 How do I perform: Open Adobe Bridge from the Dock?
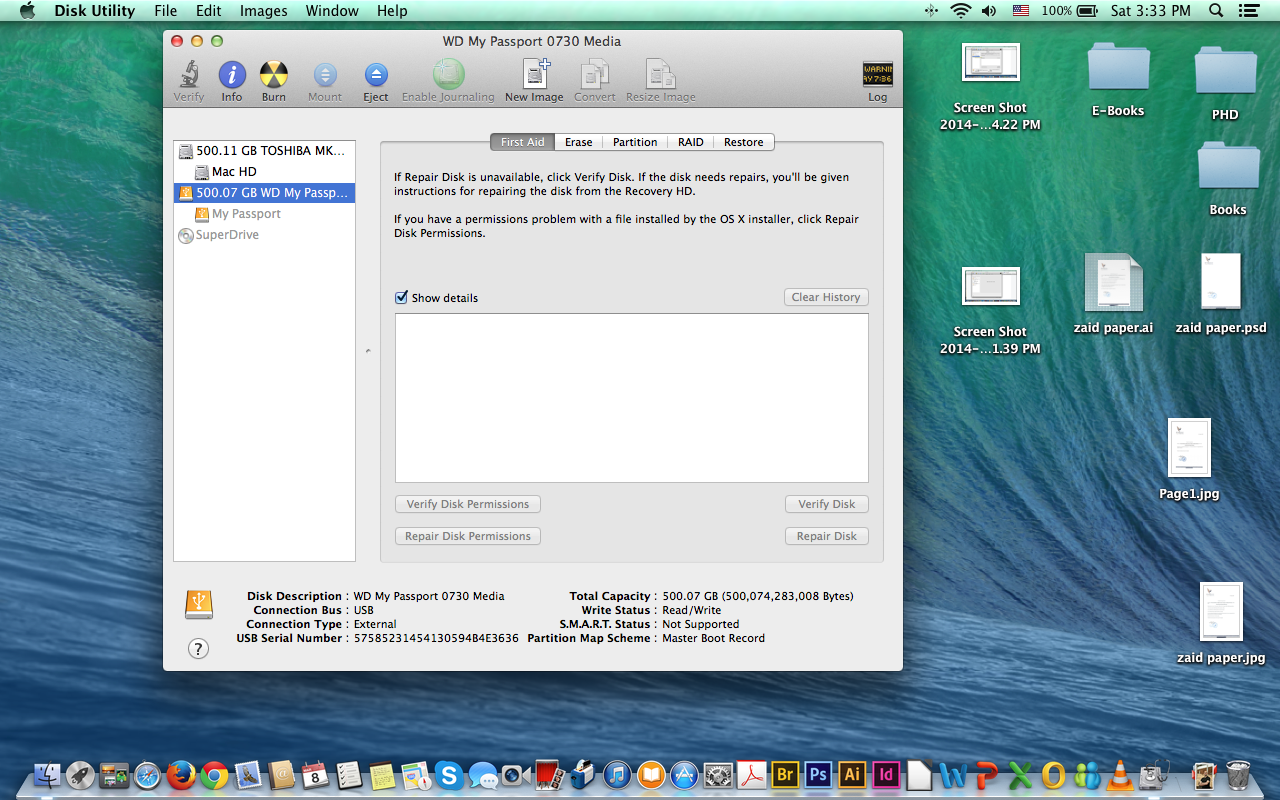pos(785,774)
